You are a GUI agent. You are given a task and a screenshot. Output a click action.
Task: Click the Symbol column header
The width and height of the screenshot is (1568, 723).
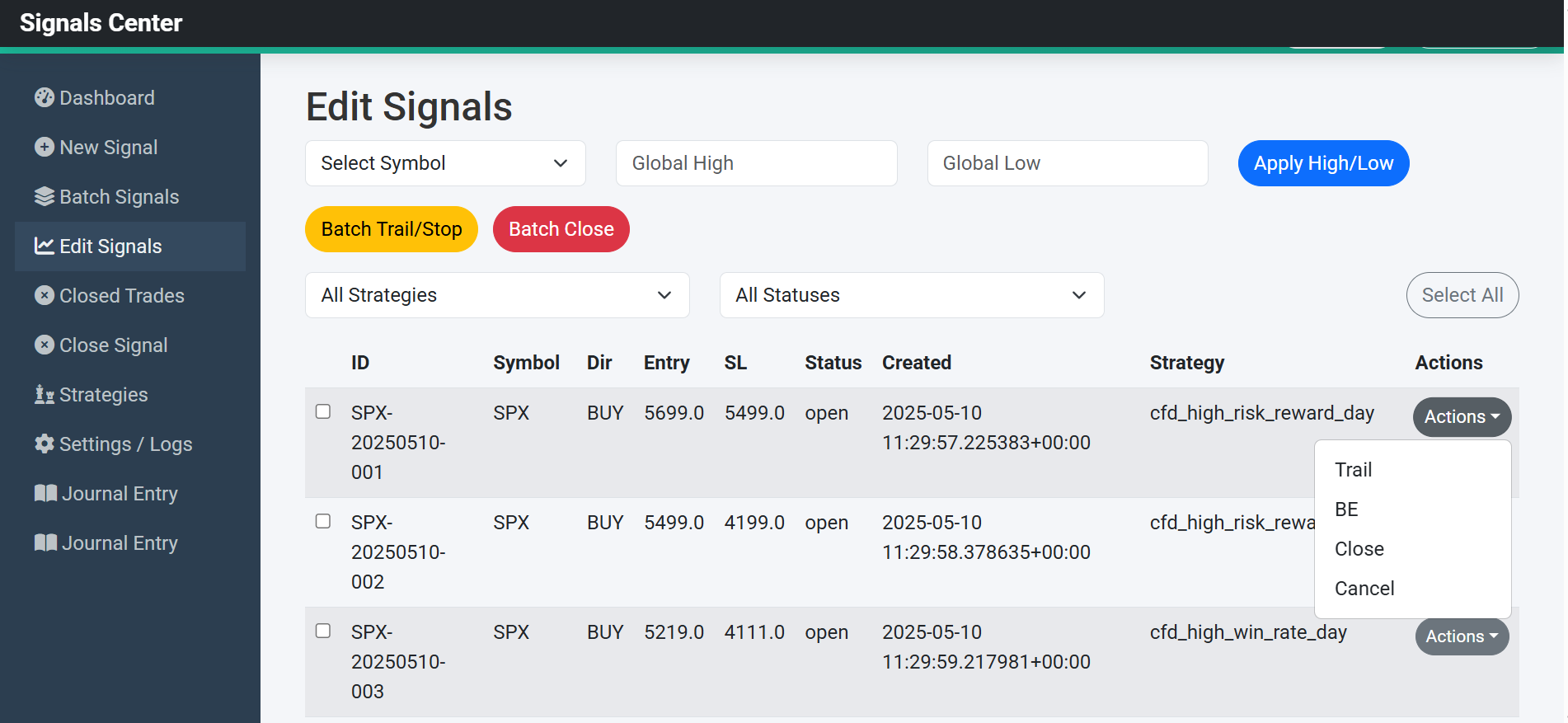[x=526, y=363]
